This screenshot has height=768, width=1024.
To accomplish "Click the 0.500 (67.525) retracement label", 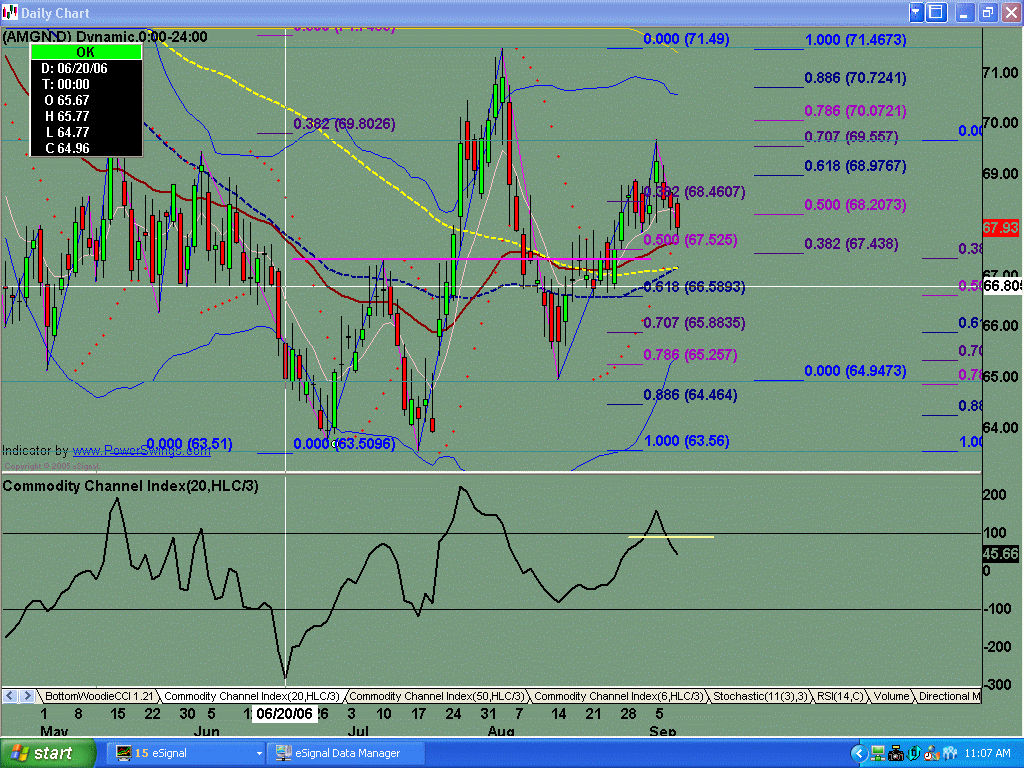I will [690, 240].
